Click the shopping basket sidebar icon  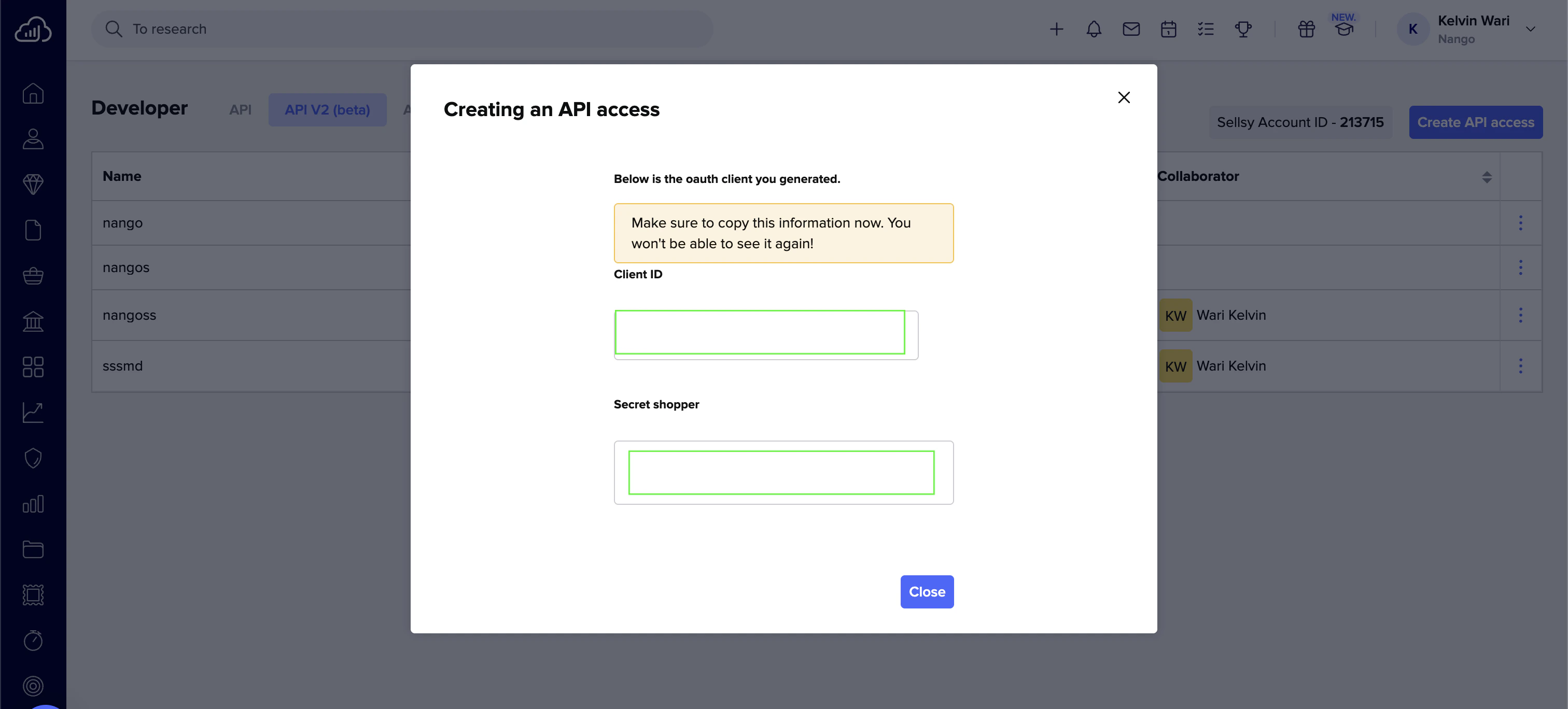pyautogui.click(x=33, y=276)
